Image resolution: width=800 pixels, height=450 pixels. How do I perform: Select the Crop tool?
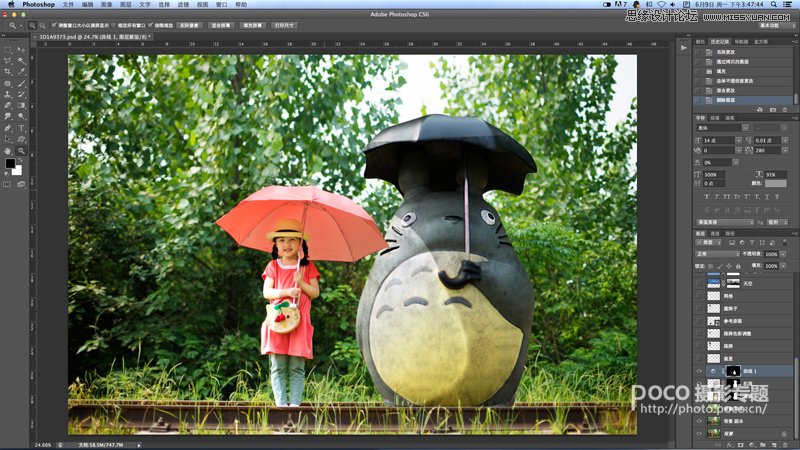click(x=8, y=72)
